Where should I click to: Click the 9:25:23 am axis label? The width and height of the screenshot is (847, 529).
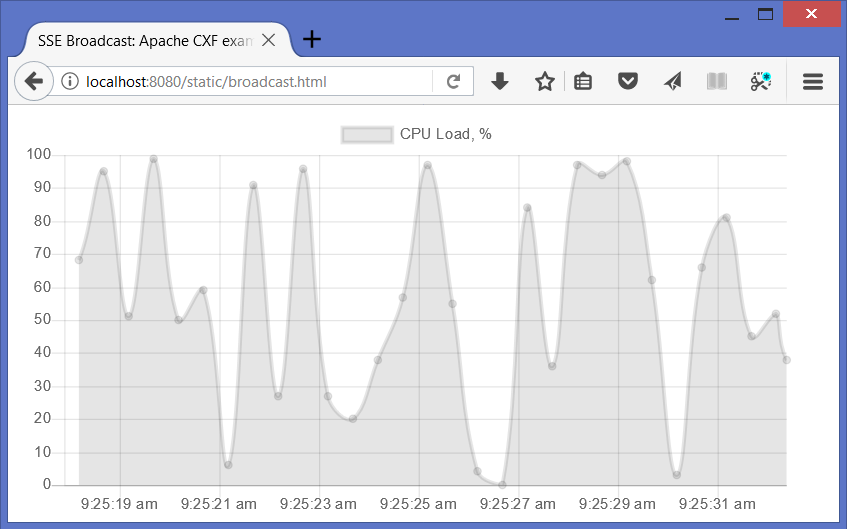pyautogui.click(x=318, y=504)
